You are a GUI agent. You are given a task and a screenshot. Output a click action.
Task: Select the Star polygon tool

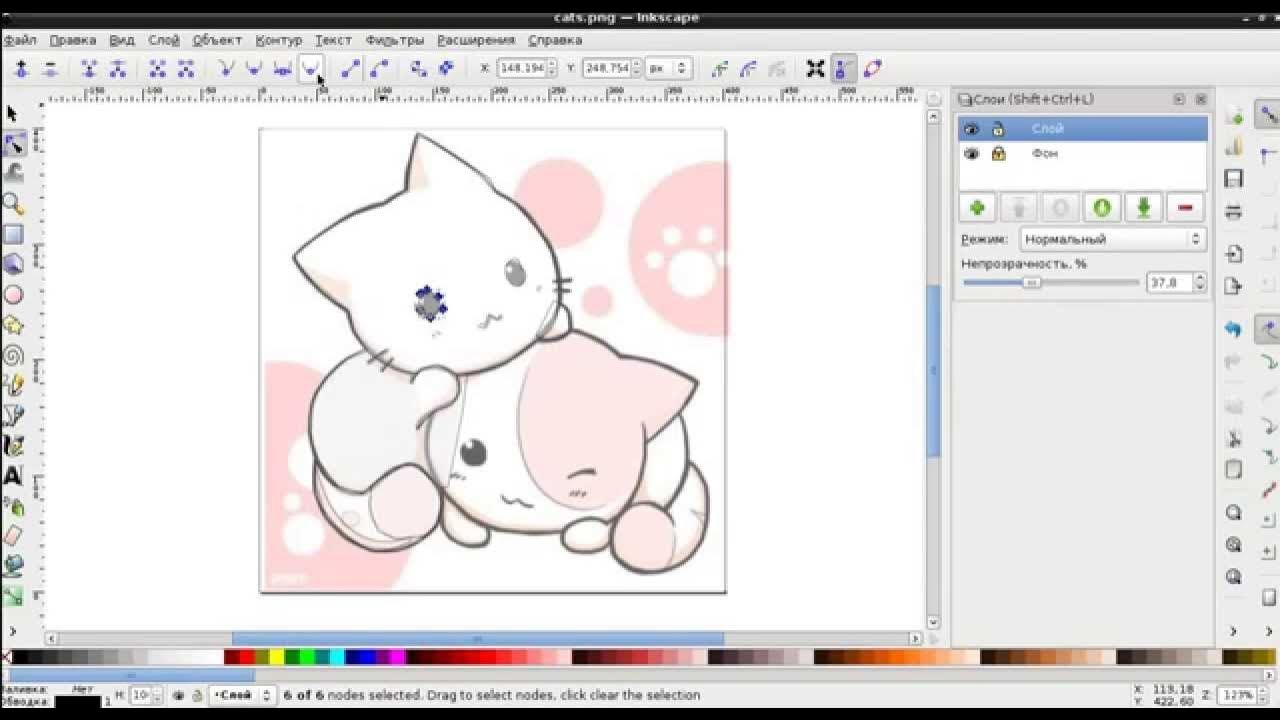13,325
